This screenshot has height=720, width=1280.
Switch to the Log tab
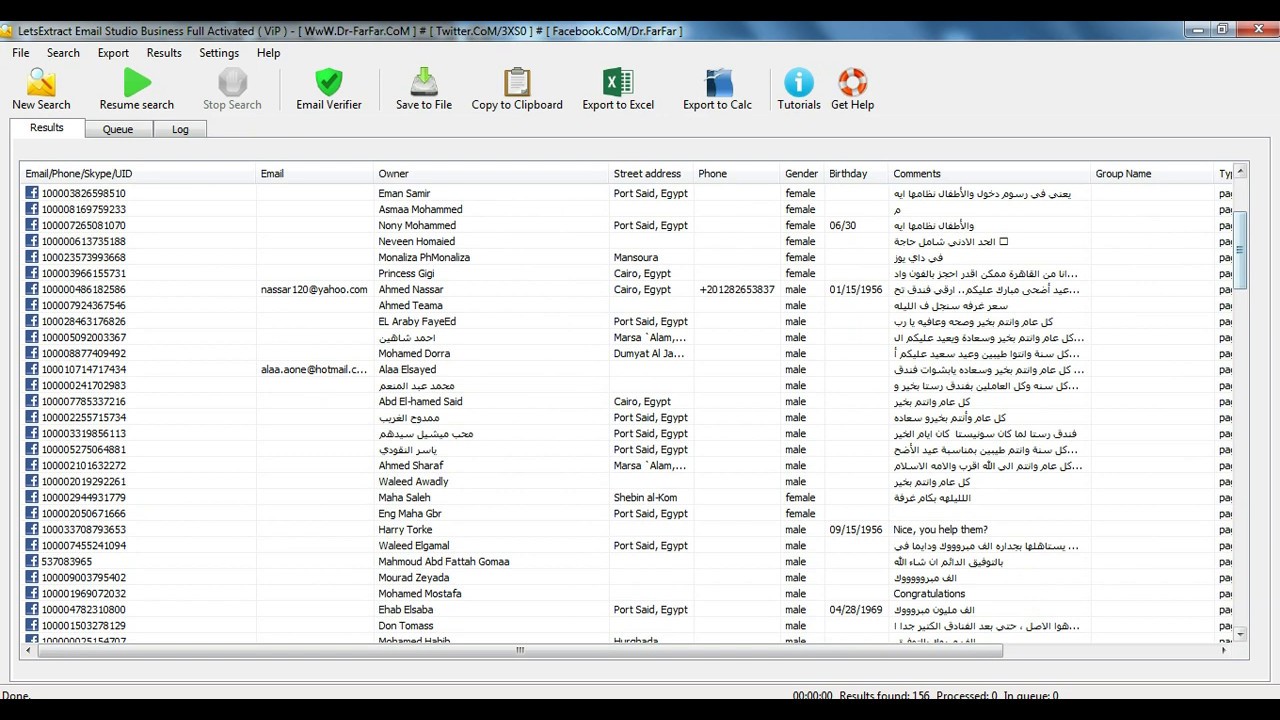180,129
